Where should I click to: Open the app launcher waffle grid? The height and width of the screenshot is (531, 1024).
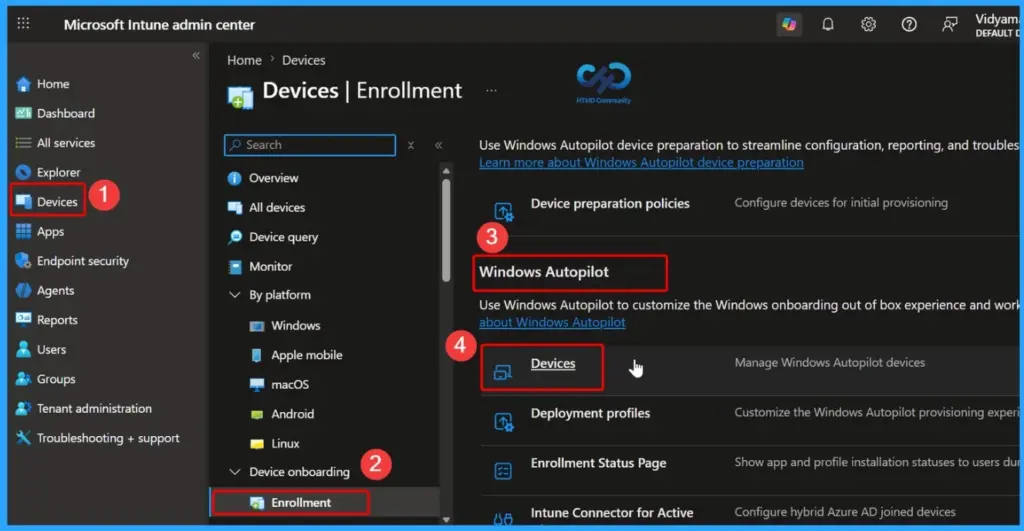point(24,24)
